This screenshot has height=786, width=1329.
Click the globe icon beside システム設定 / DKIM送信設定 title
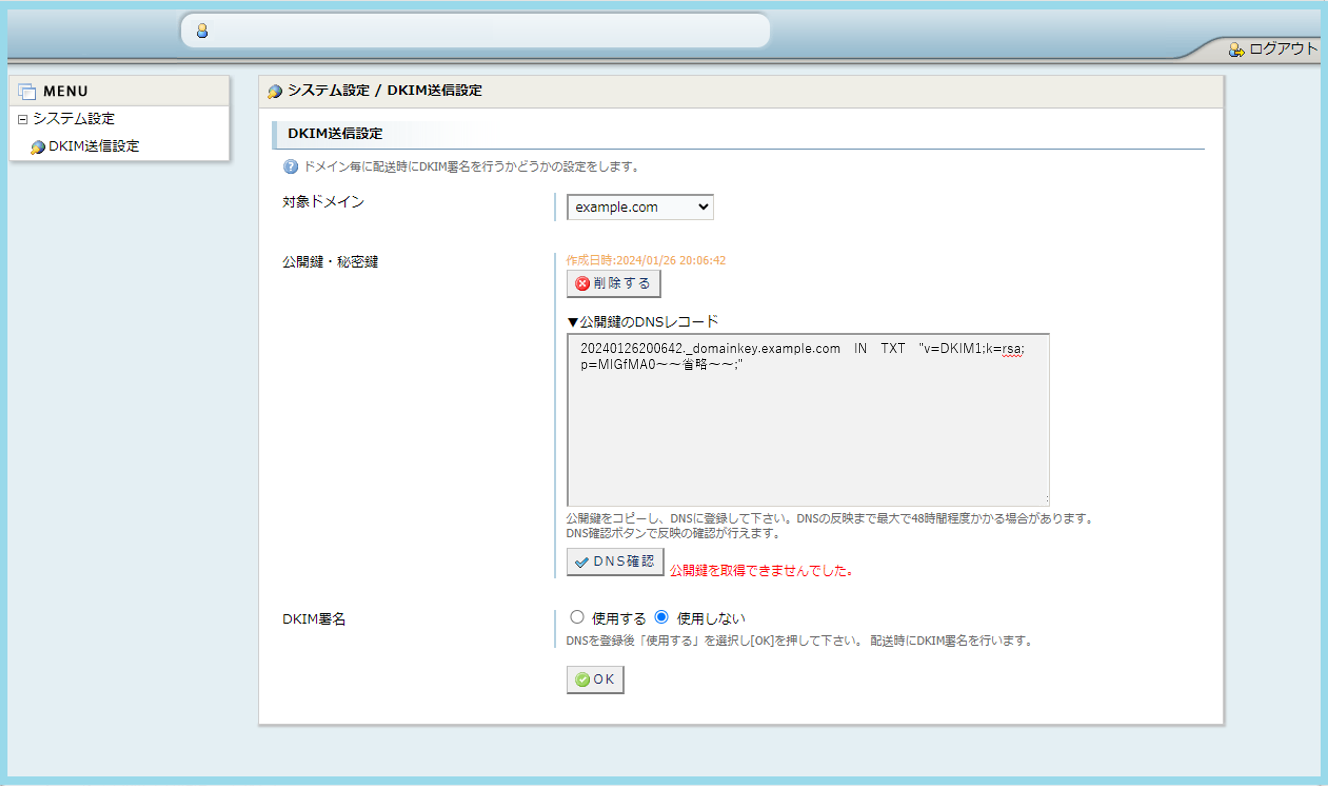pos(274,90)
